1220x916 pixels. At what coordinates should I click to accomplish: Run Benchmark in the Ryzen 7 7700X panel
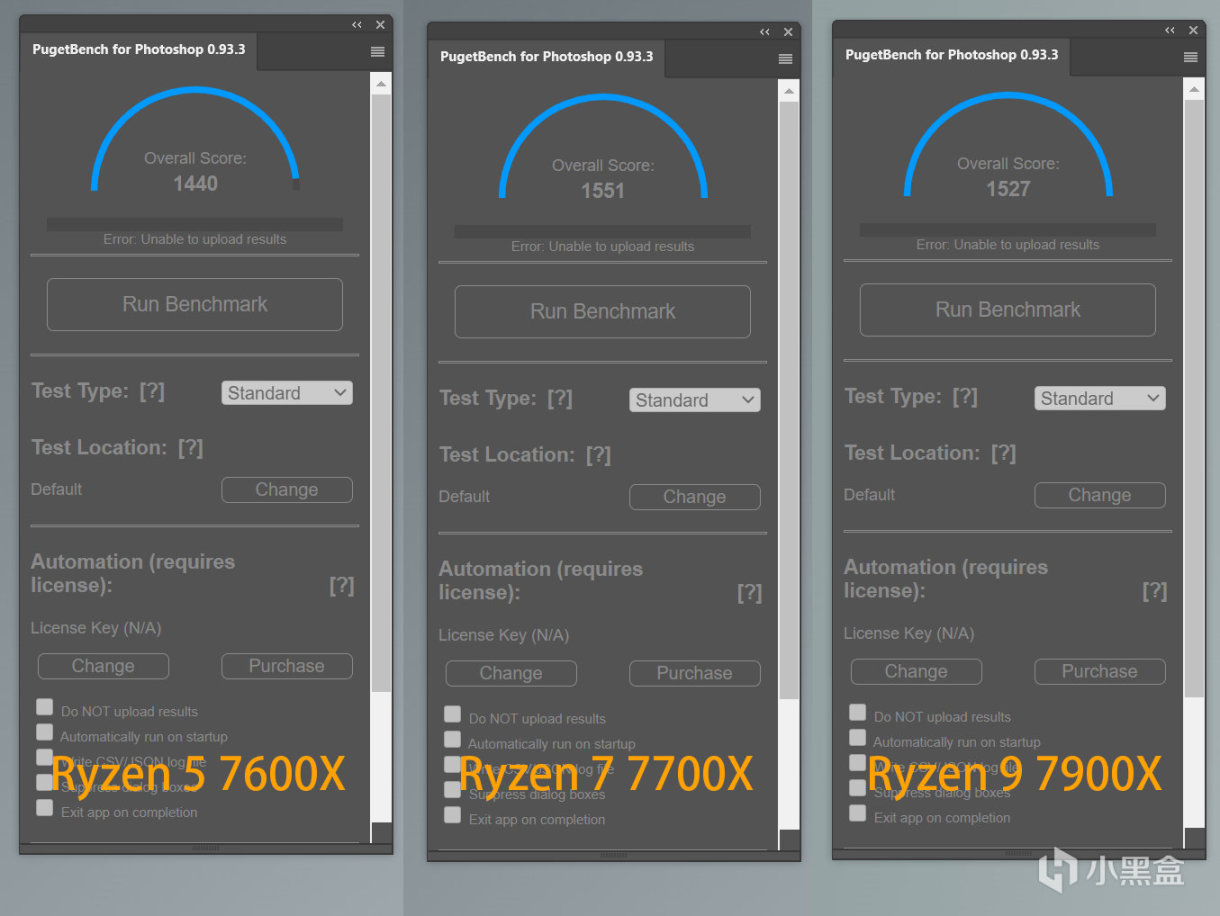coord(603,311)
